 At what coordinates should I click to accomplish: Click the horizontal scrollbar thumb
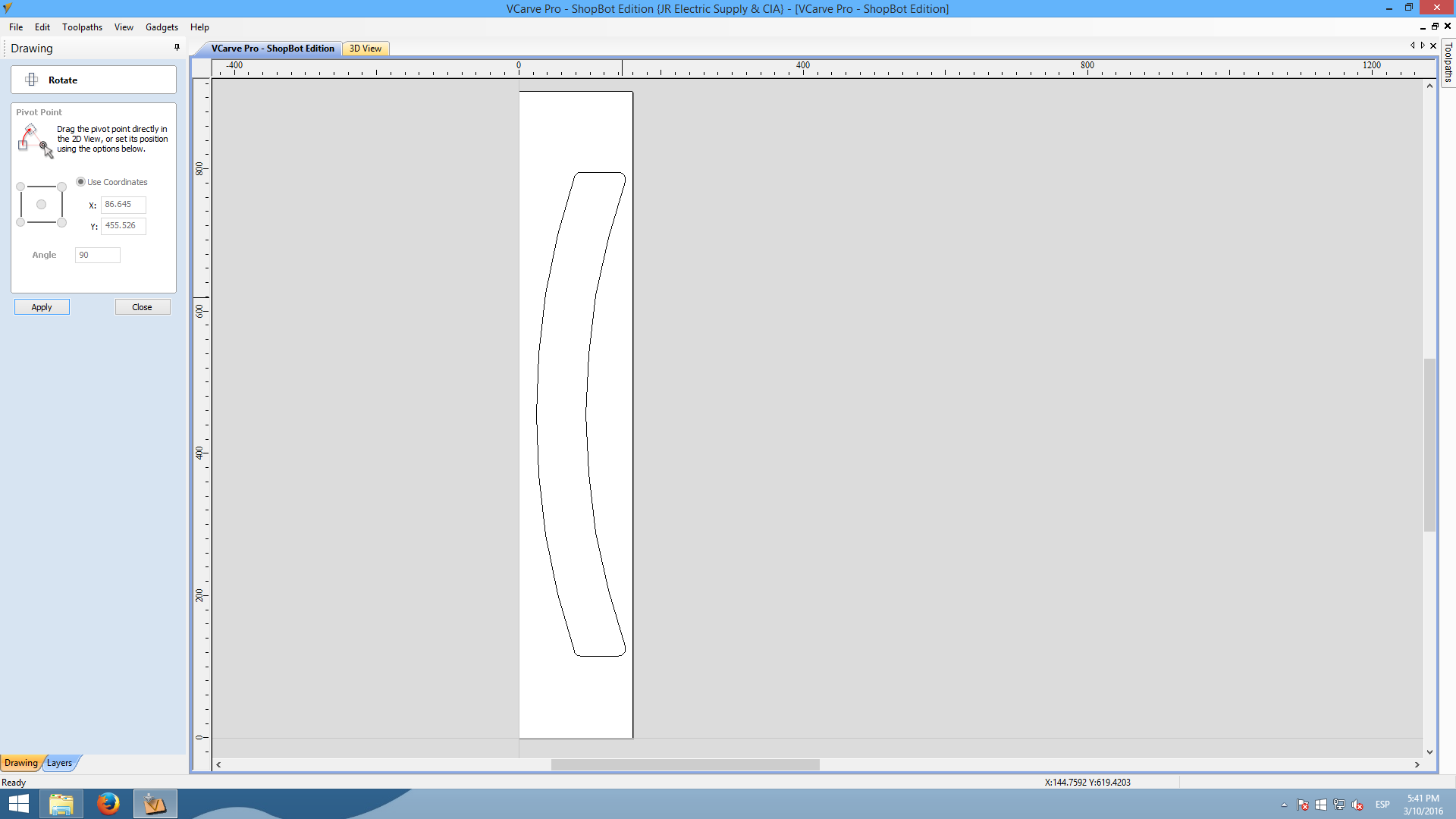click(685, 764)
